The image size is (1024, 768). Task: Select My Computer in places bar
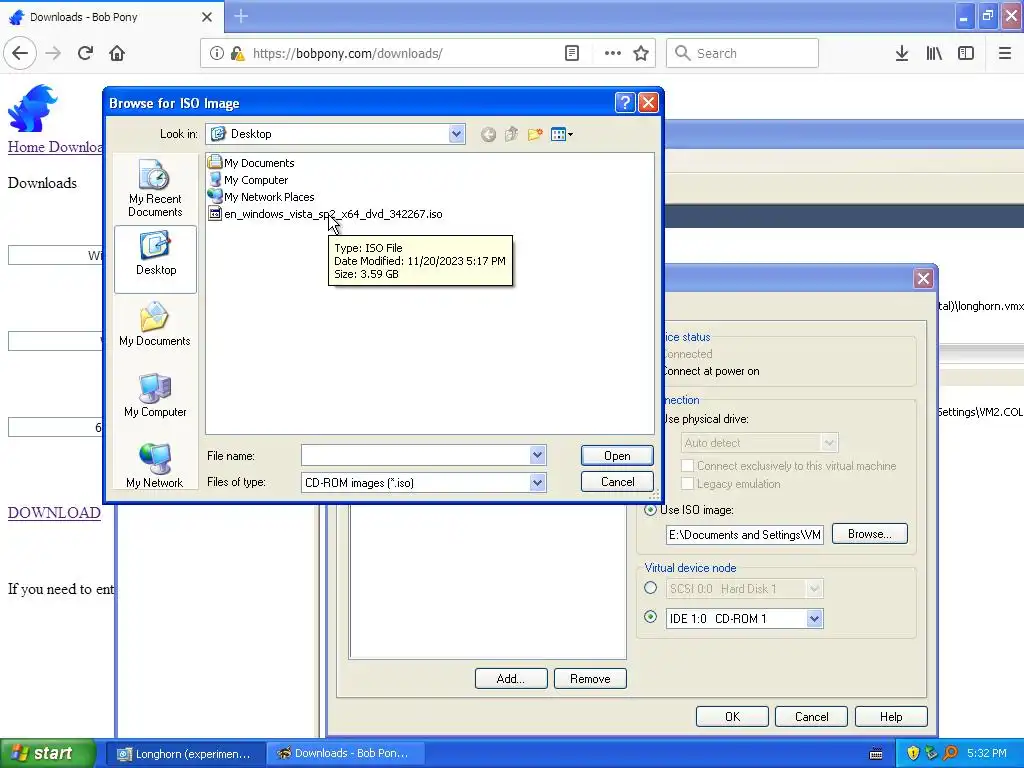155,395
